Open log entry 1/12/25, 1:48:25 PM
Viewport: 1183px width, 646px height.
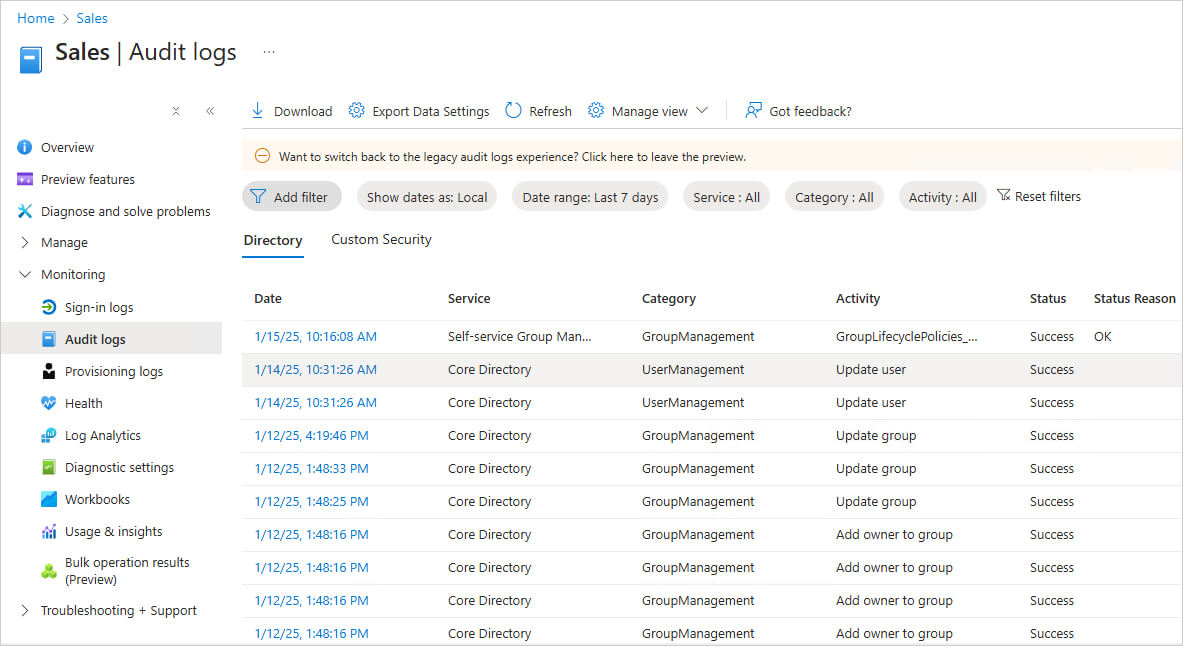(312, 502)
